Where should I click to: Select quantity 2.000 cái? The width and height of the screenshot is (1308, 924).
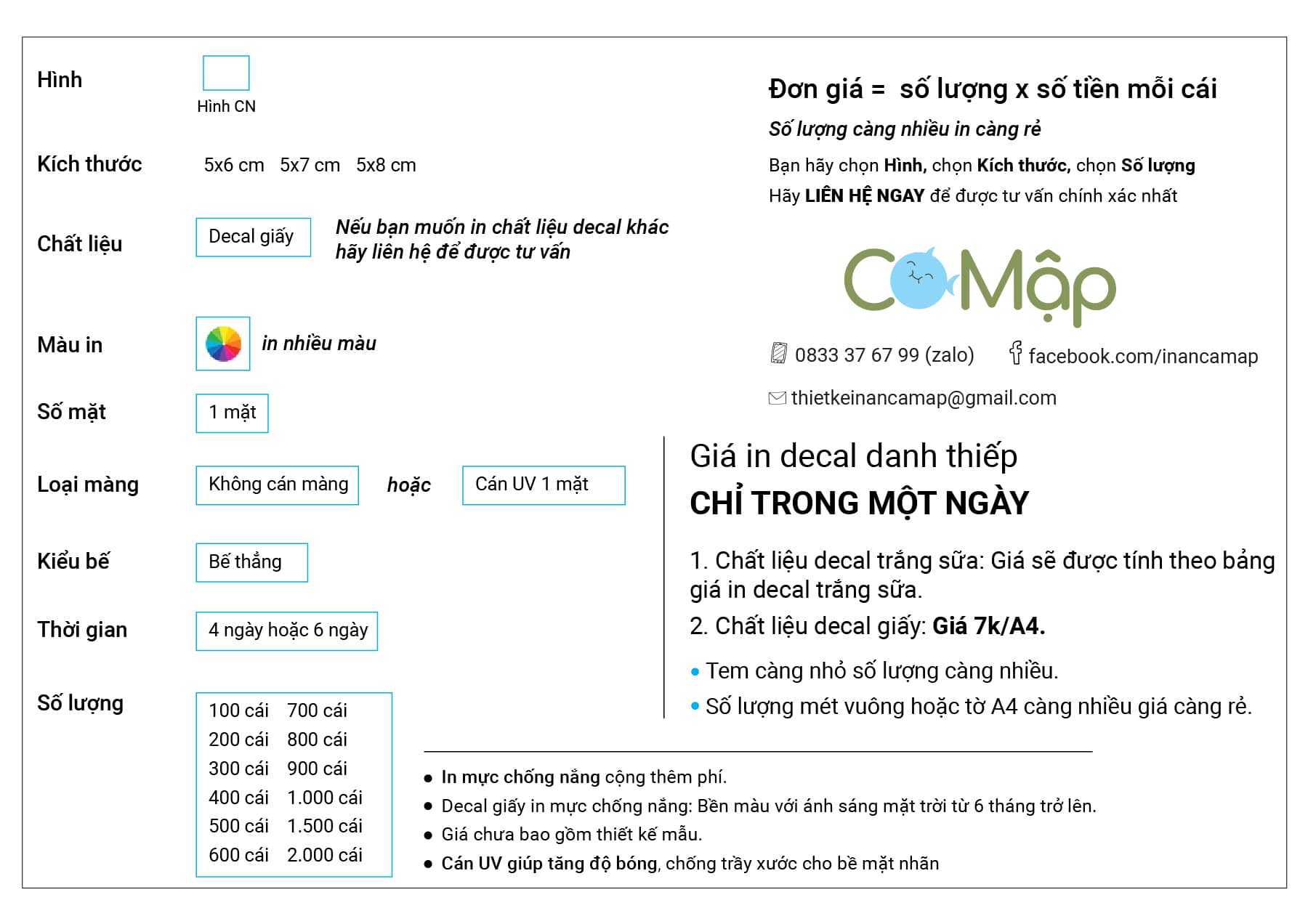[324, 855]
